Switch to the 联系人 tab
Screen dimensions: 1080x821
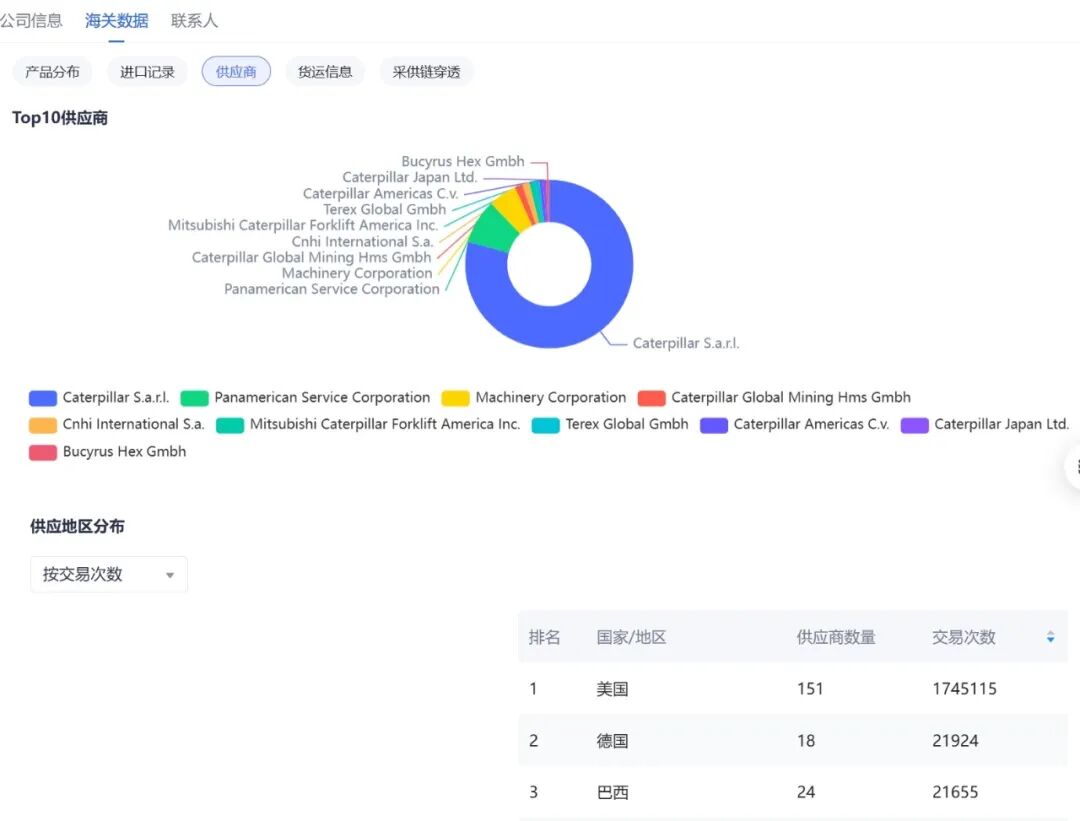point(194,19)
